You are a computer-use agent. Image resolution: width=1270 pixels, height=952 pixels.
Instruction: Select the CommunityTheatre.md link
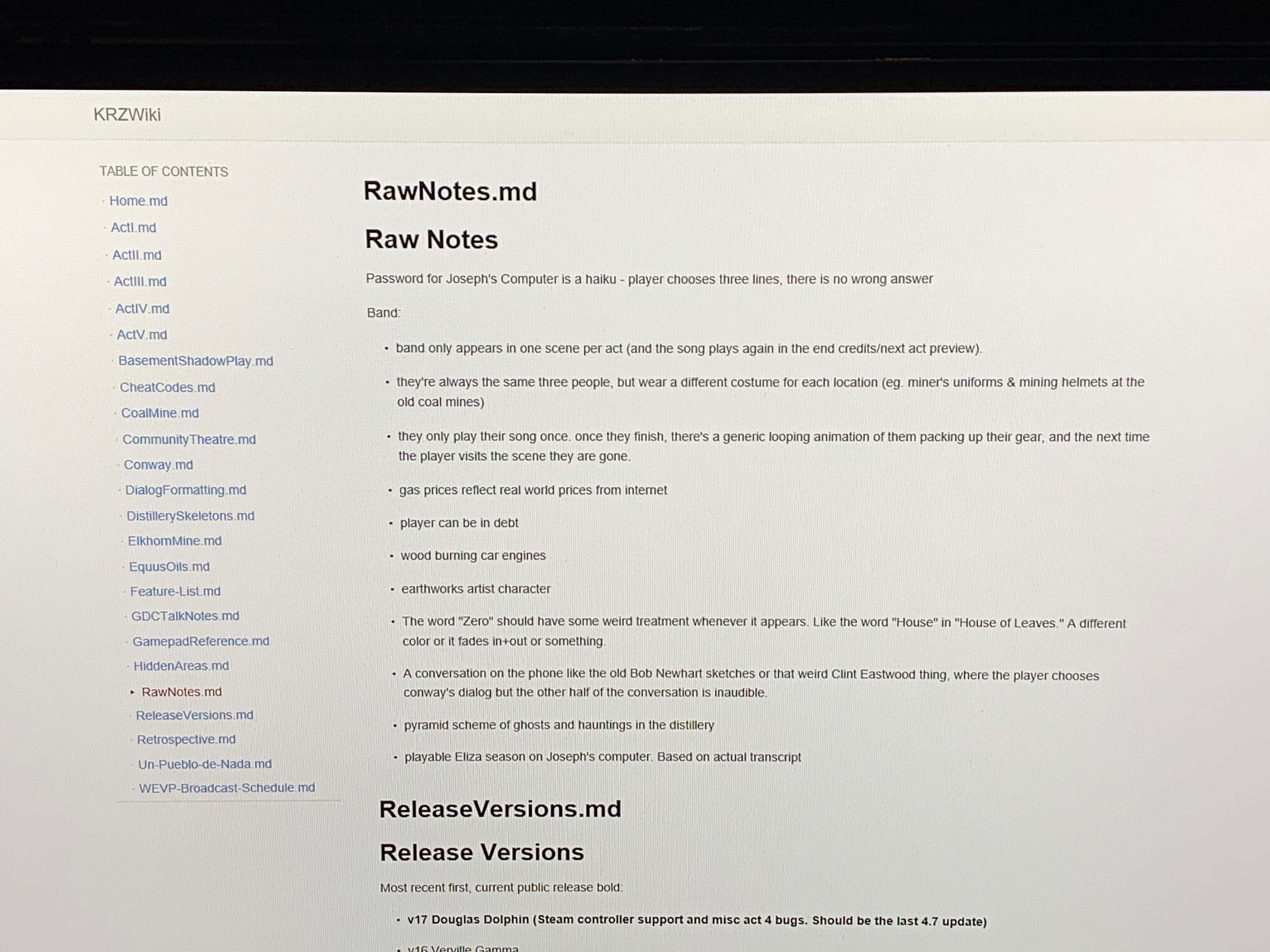click(189, 439)
